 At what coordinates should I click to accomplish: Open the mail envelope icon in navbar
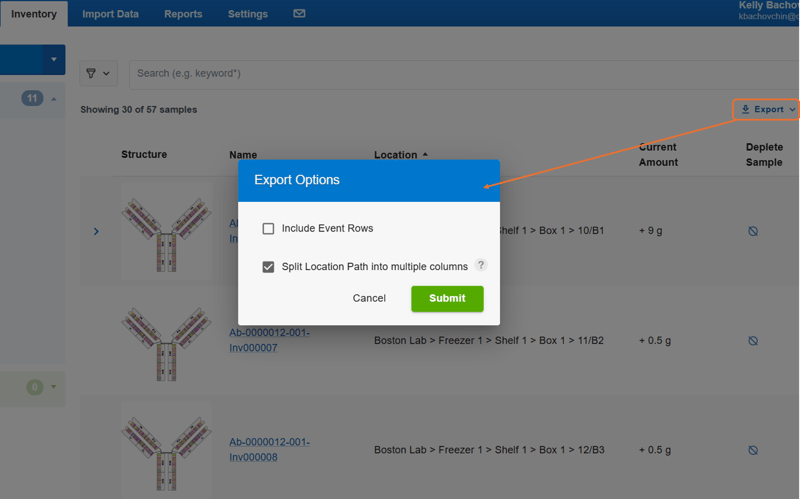click(299, 14)
